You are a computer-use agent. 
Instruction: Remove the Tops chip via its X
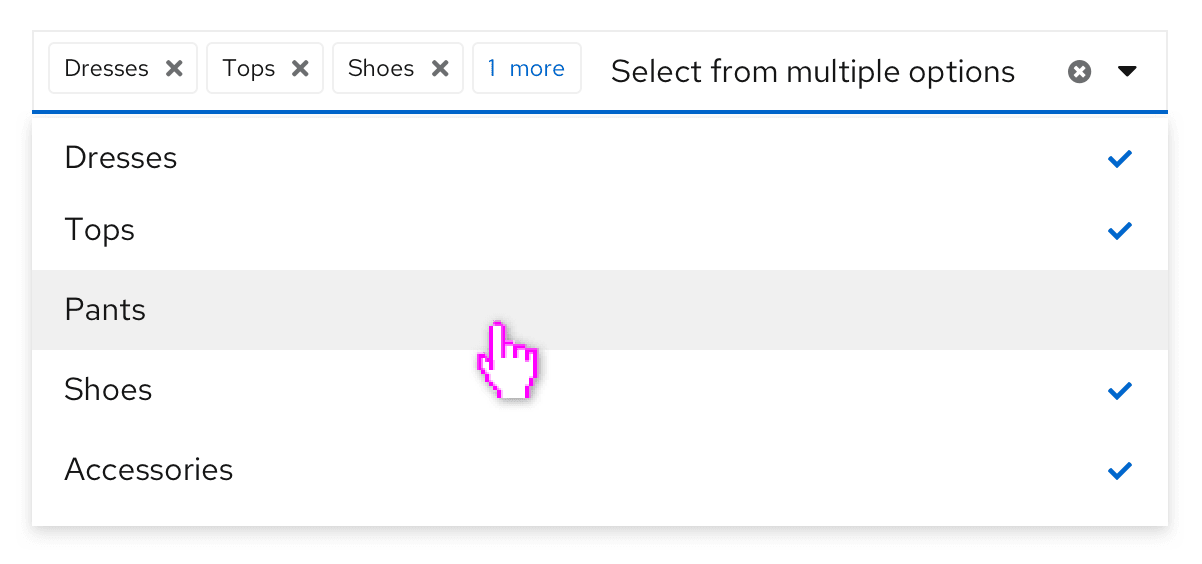tap(300, 69)
